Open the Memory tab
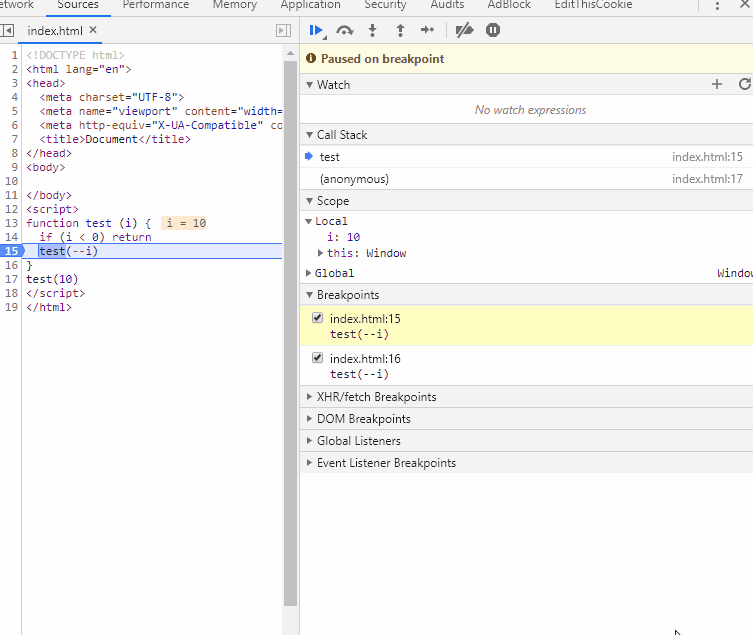 click(235, 5)
